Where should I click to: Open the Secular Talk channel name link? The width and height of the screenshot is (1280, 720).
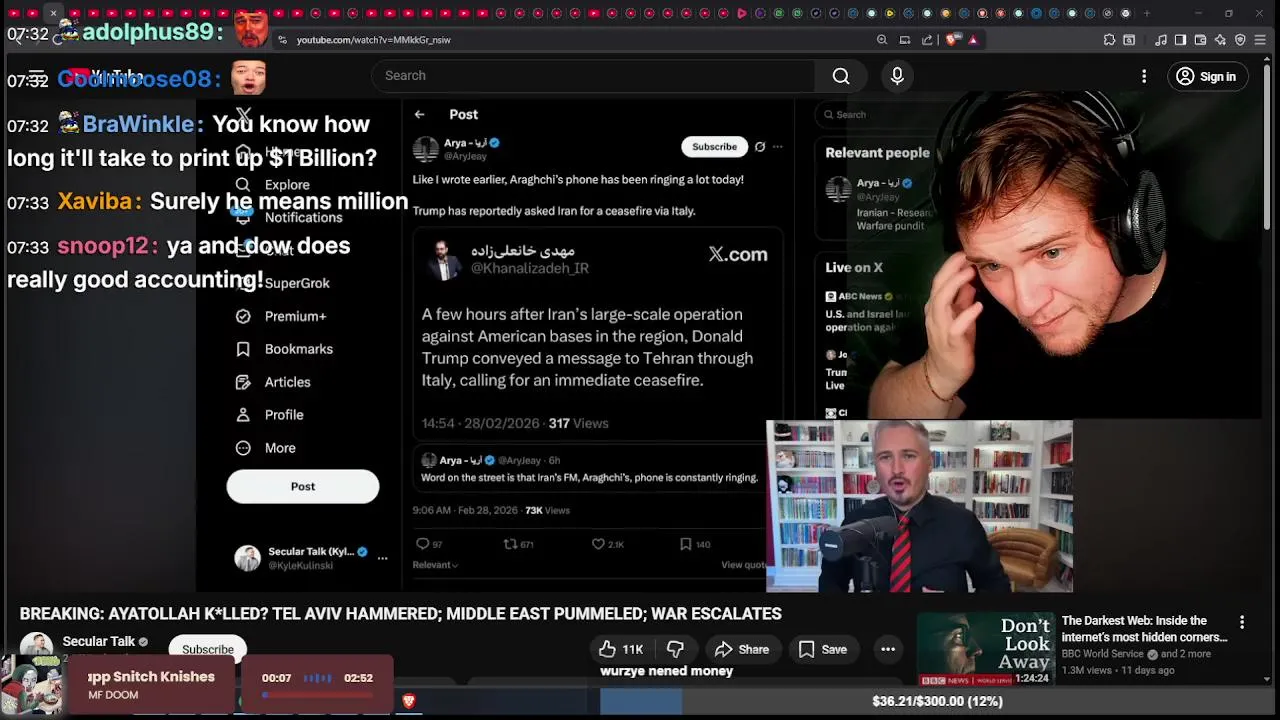99,641
